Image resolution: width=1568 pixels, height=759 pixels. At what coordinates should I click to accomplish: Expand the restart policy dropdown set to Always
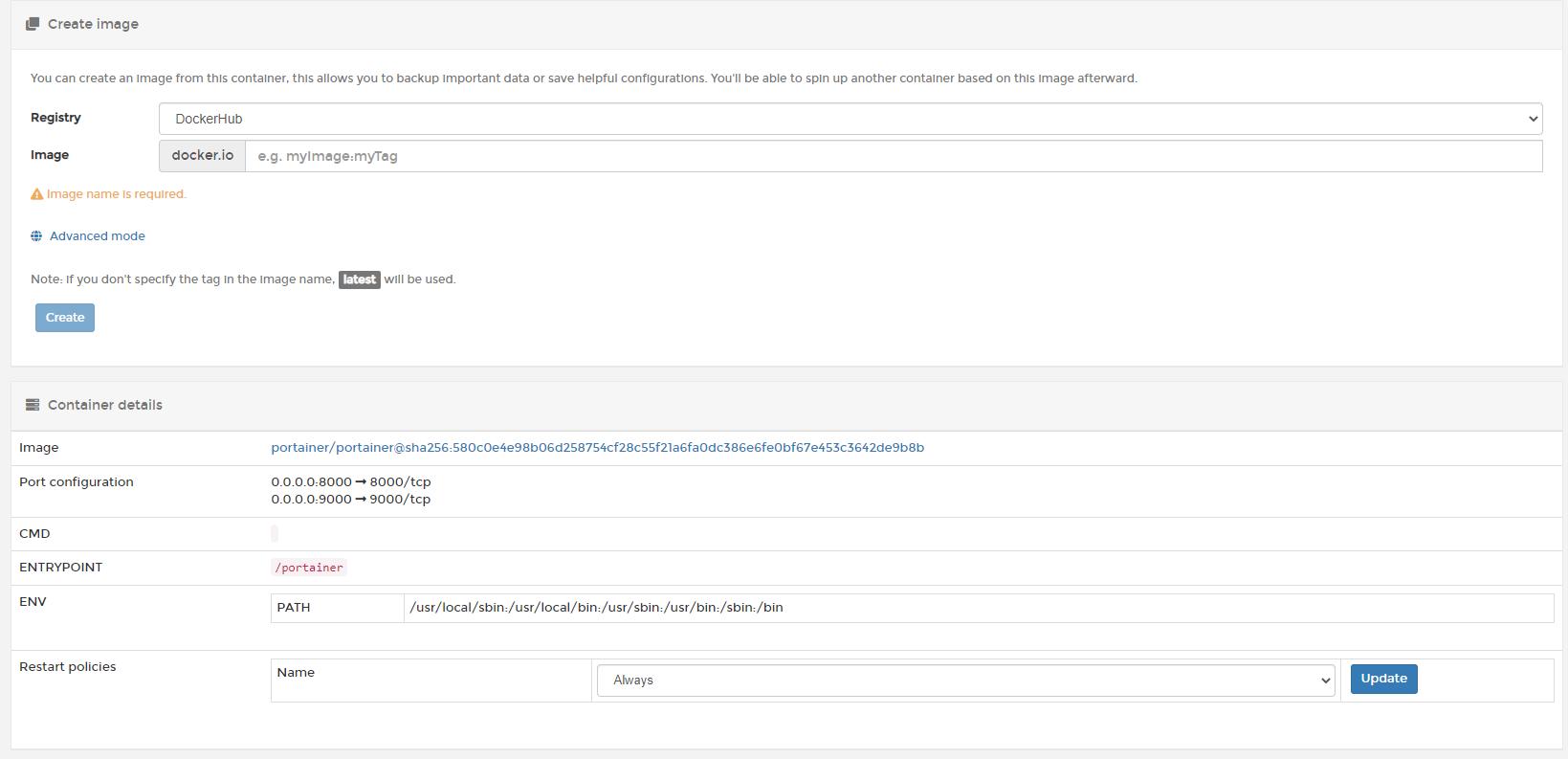(964, 681)
